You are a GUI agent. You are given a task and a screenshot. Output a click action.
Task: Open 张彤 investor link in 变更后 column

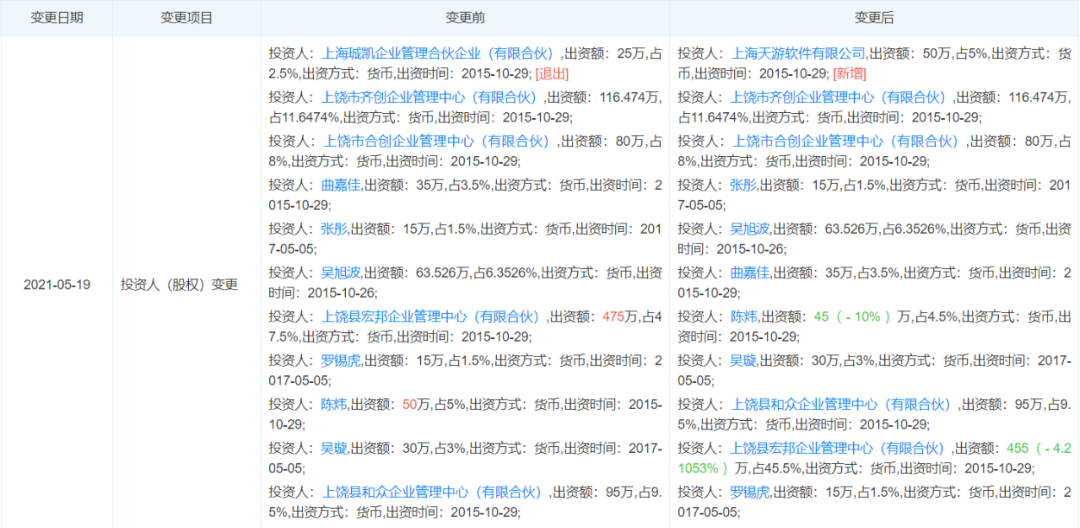(x=742, y=186)
